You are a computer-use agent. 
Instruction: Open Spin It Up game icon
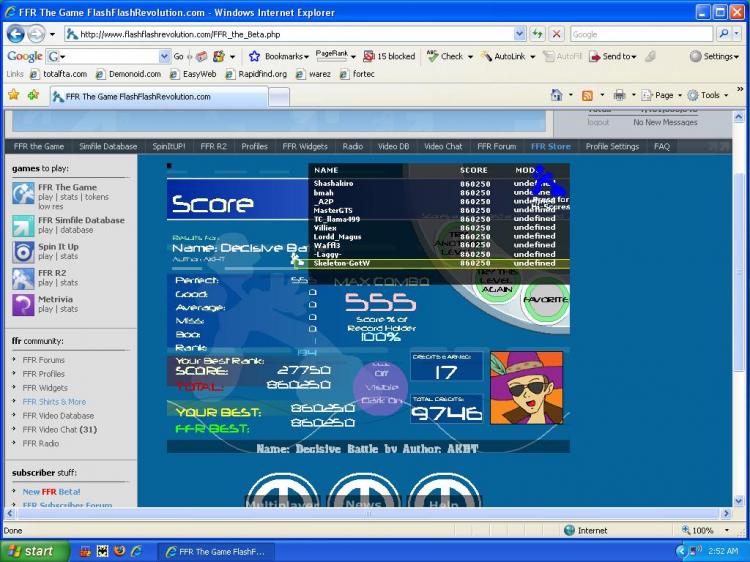point(22,252)
